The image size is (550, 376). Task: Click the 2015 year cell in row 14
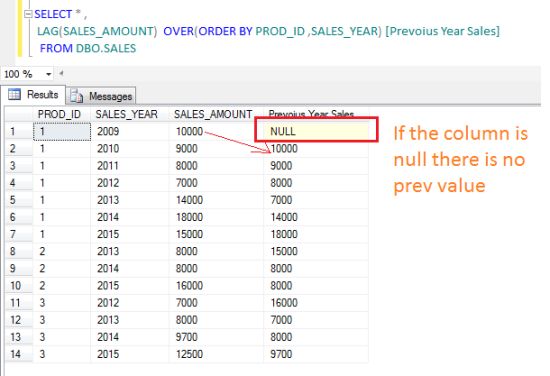(129, 354)
